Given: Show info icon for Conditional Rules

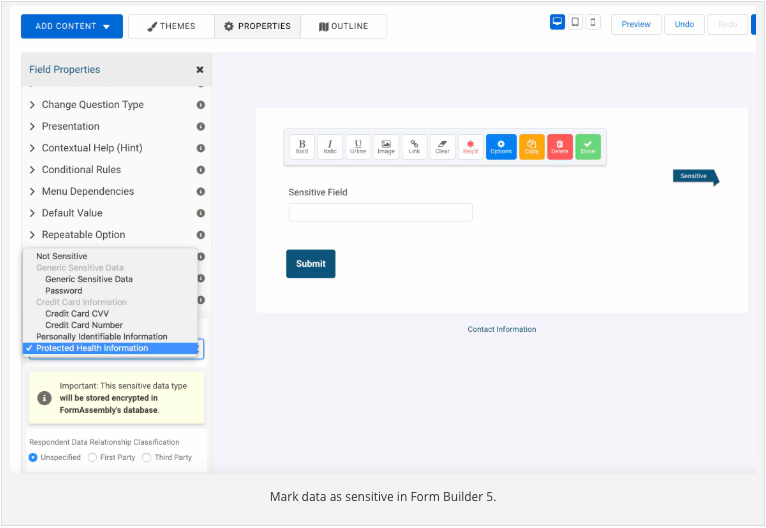Looking at the screenshot, I should pos(201,170).
